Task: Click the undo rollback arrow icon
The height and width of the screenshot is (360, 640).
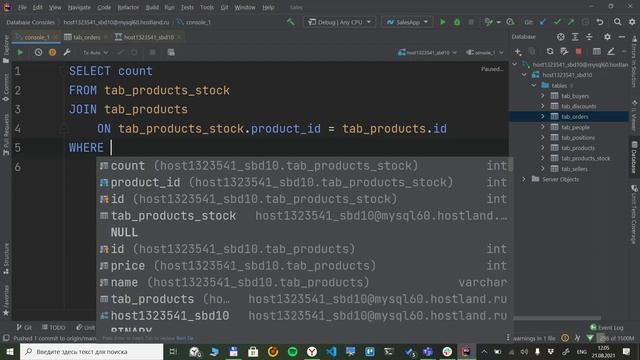Action: click(600, 22)
